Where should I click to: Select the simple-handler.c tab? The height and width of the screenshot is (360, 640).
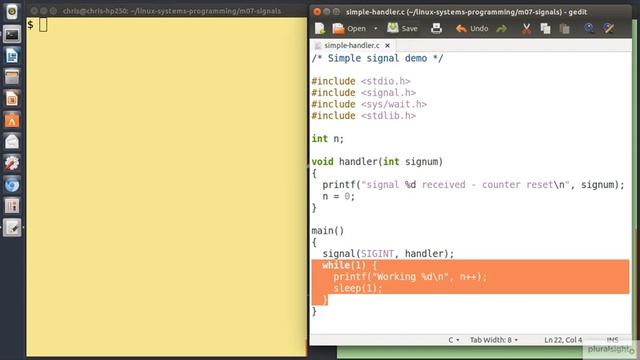(351, 45)
